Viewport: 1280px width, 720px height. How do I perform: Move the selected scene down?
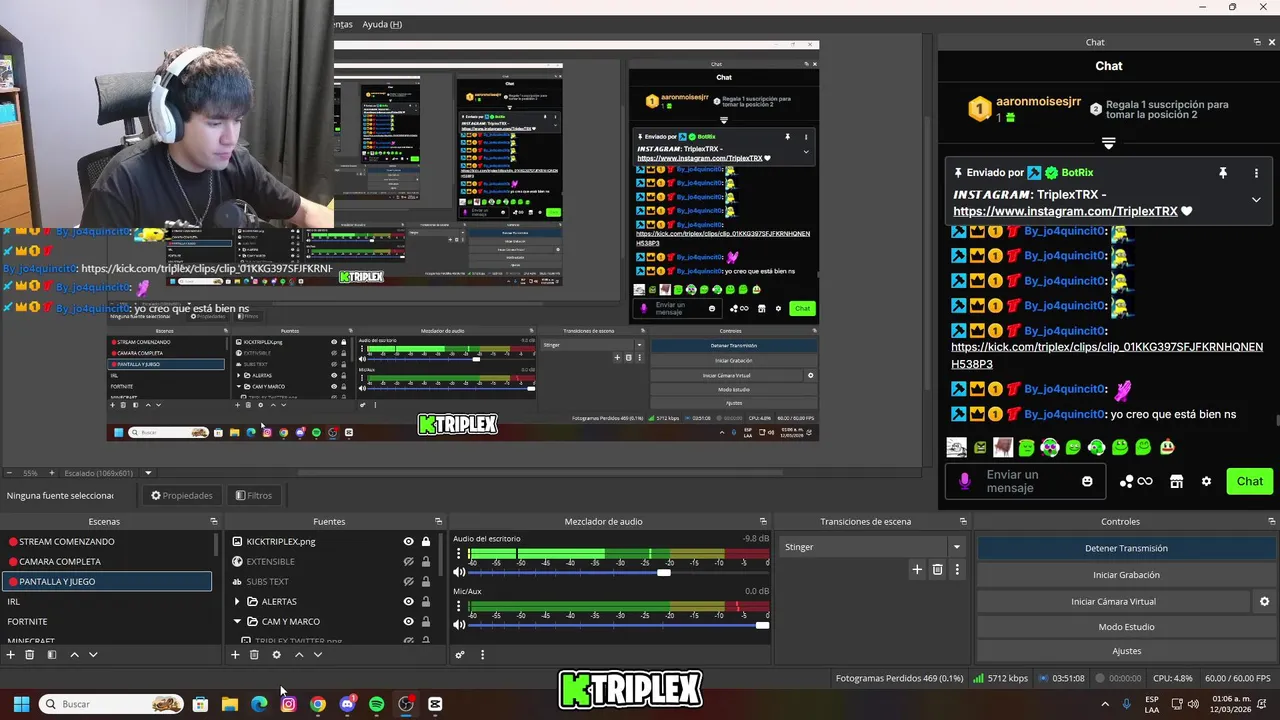coord(93,655)
